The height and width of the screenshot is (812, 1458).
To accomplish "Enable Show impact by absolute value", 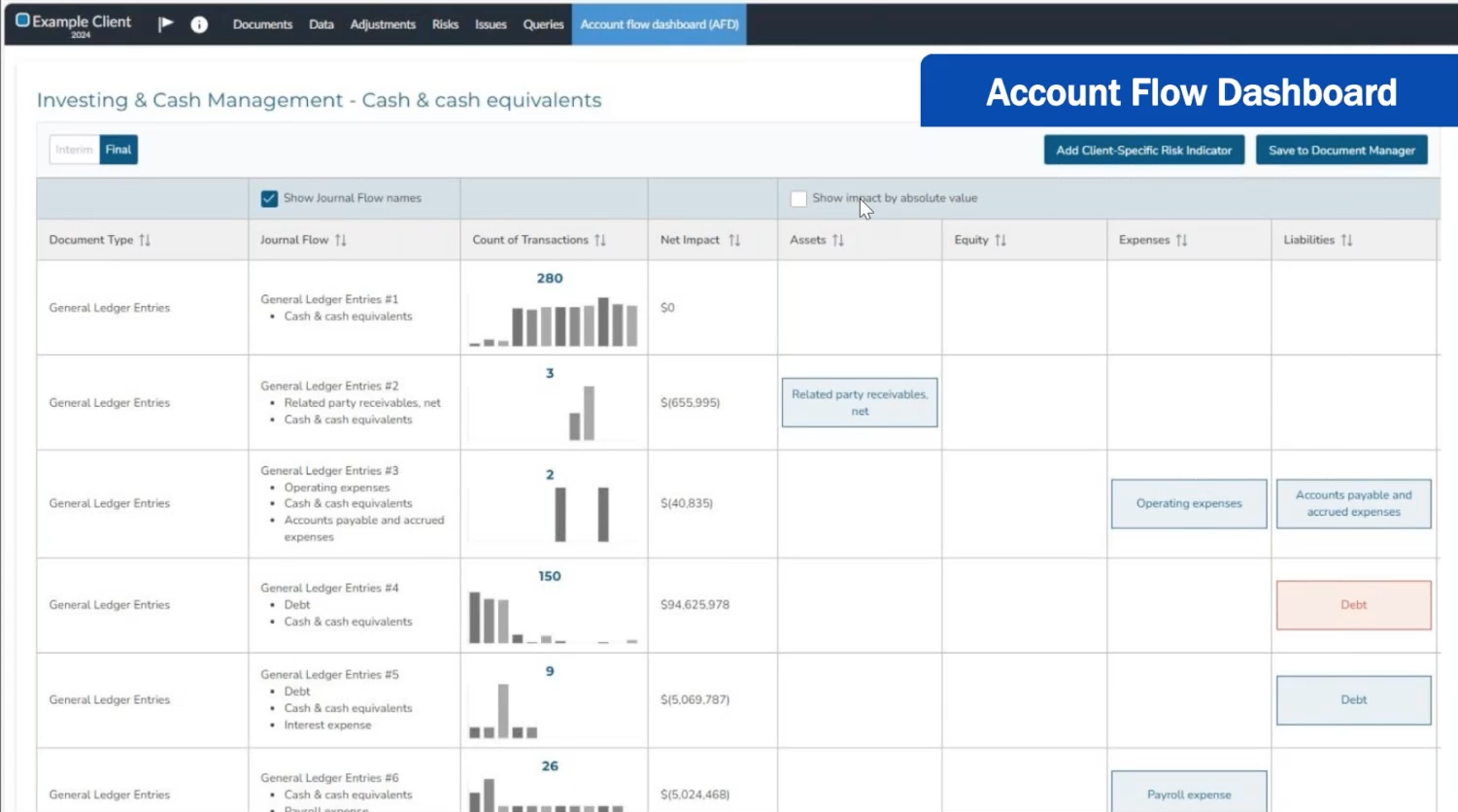I will click(798, 199).
